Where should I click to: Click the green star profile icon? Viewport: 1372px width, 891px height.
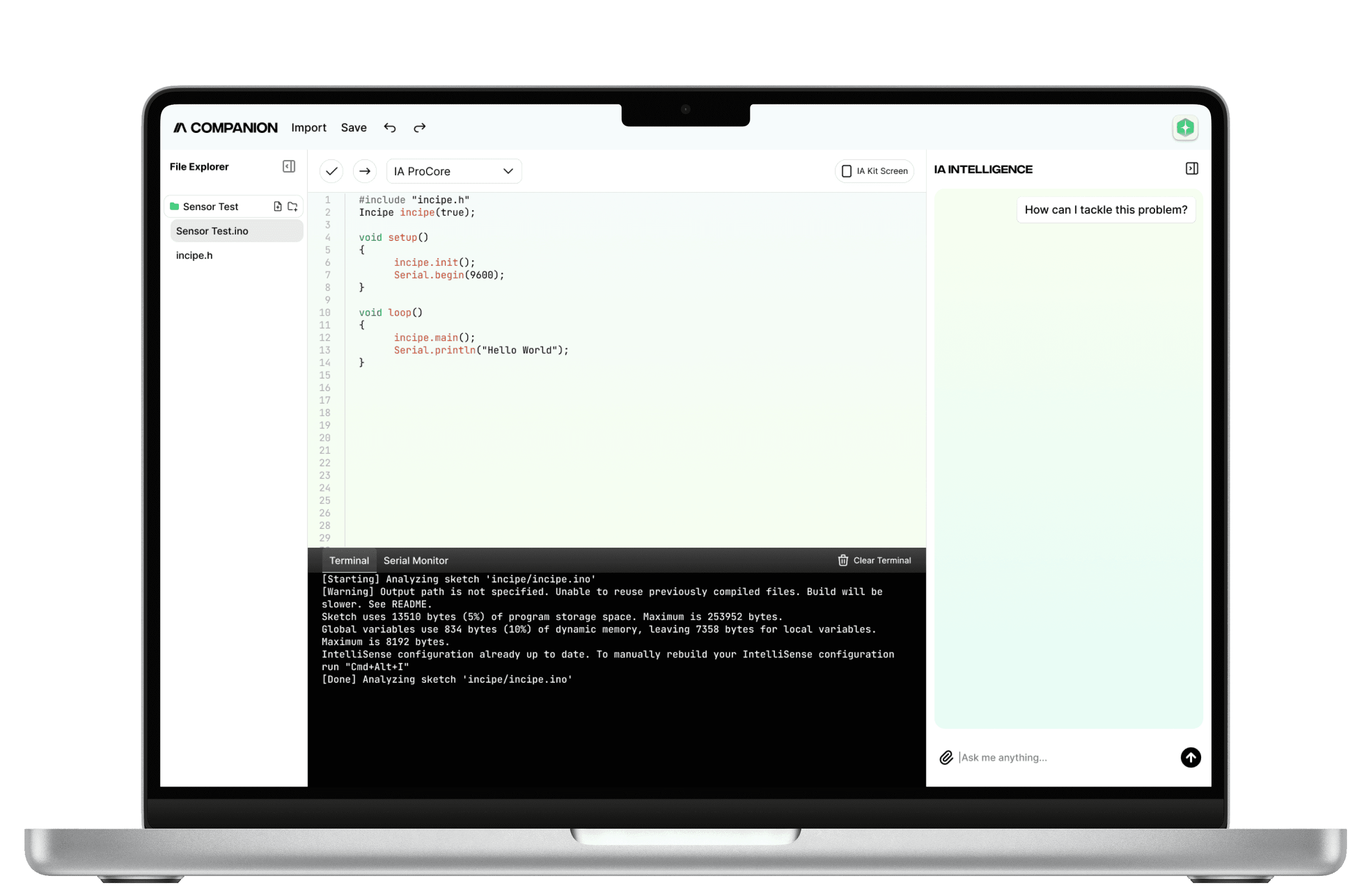point(1185,128)
